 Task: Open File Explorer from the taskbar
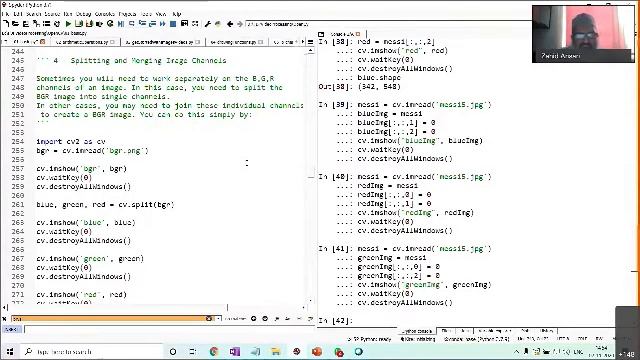276,351
